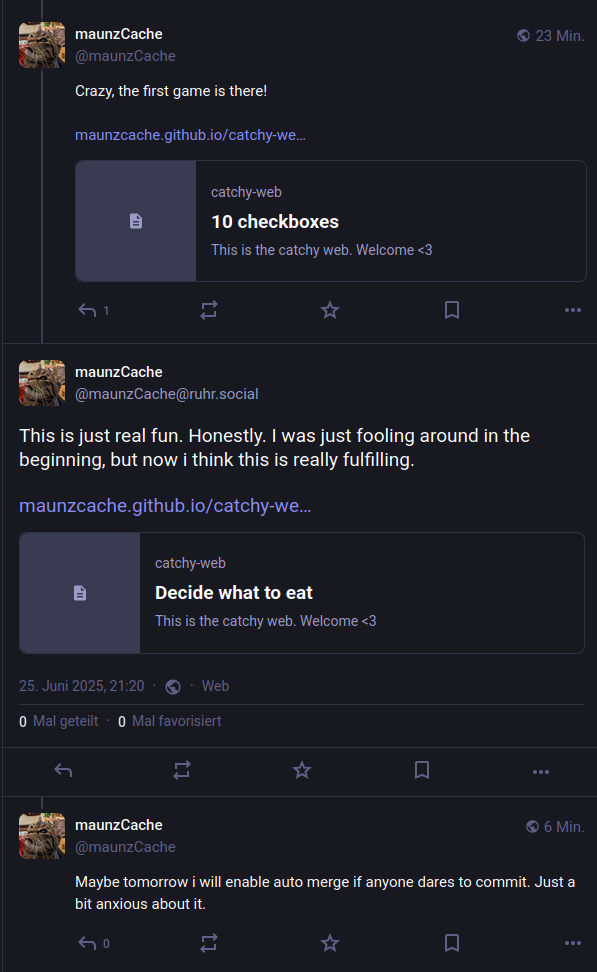
Task: Expand more options on the last post
Action: click(573, 943)
